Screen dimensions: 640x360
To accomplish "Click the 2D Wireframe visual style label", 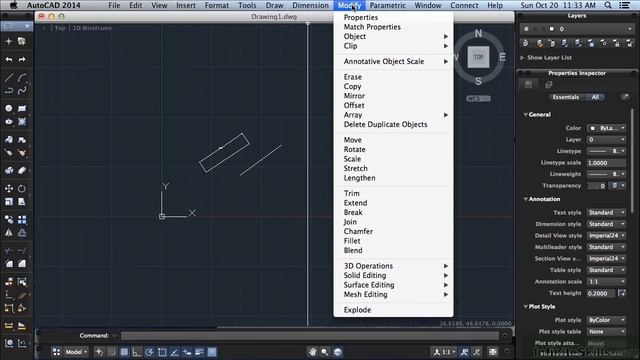I will click(x=92, y=28).
